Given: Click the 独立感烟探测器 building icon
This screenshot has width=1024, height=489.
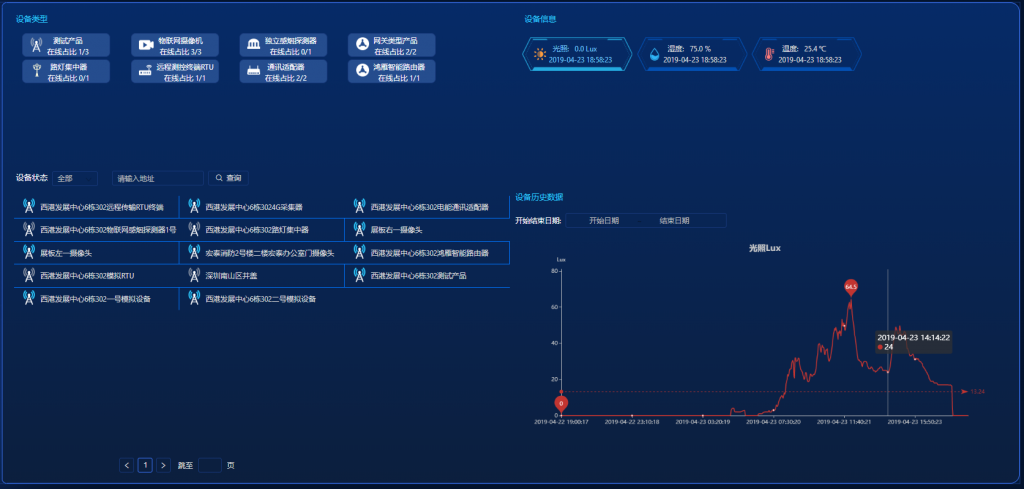Looking at the screenshot, I should (x=254, y=45).
